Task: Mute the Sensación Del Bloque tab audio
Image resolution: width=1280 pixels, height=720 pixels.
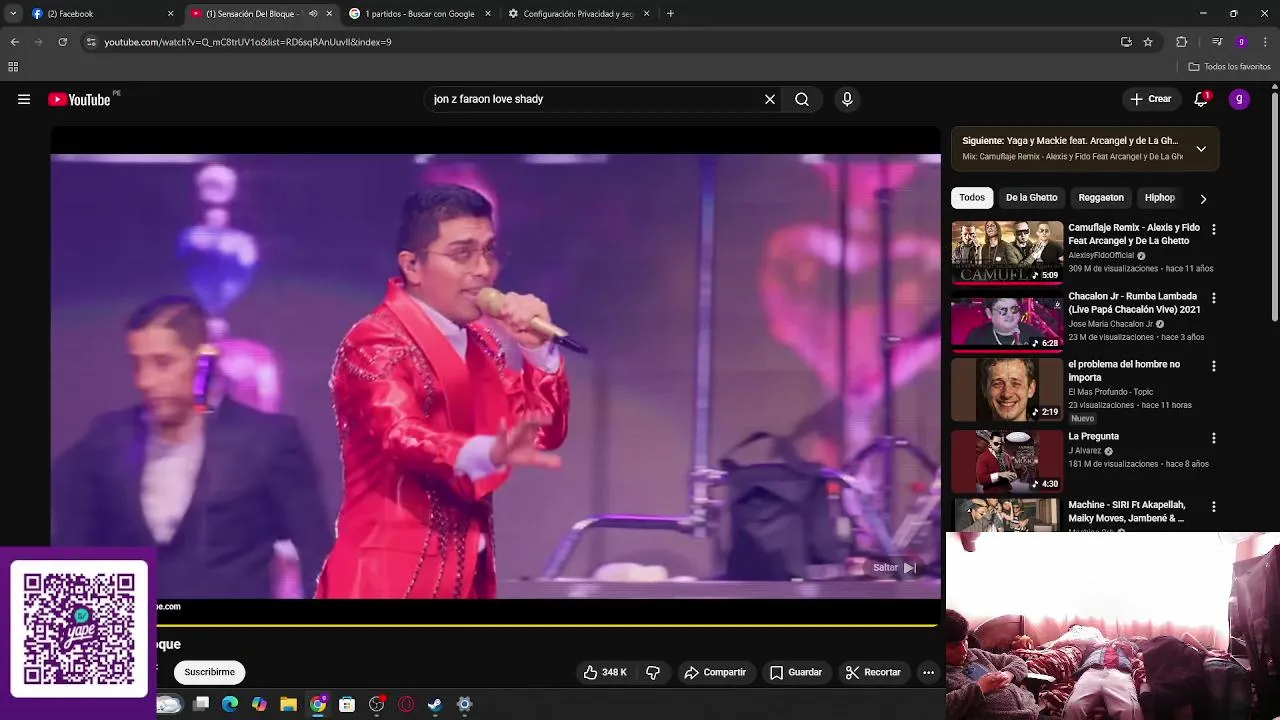Action: pos(313,14)
